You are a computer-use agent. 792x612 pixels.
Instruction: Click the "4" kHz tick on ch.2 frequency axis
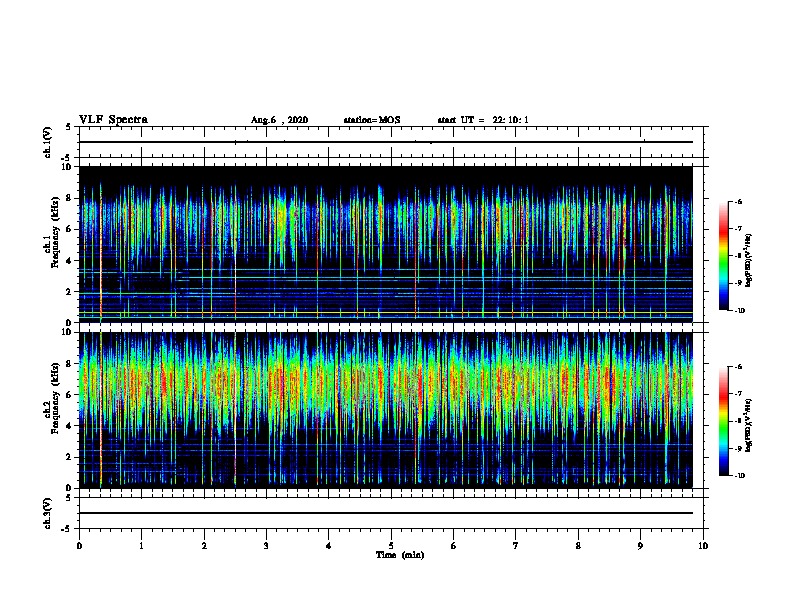point(70,426)
